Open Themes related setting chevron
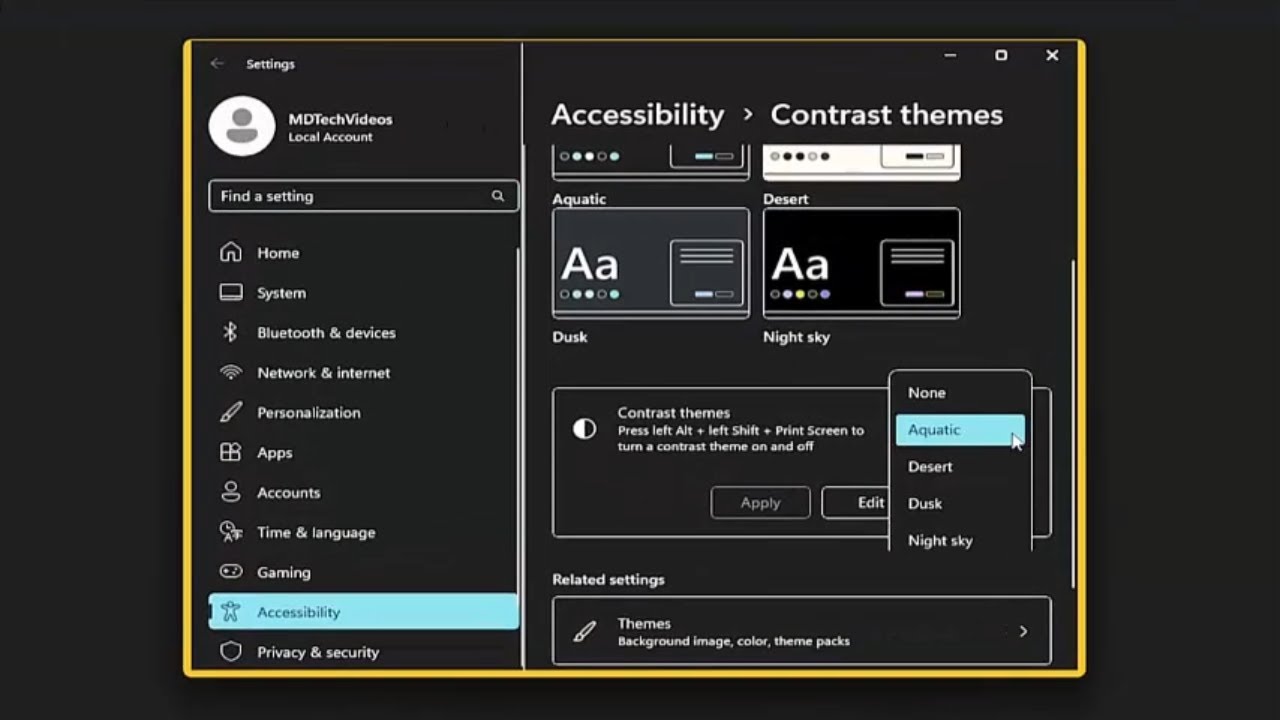1280x720 pixels. (x=1023, y=631)
